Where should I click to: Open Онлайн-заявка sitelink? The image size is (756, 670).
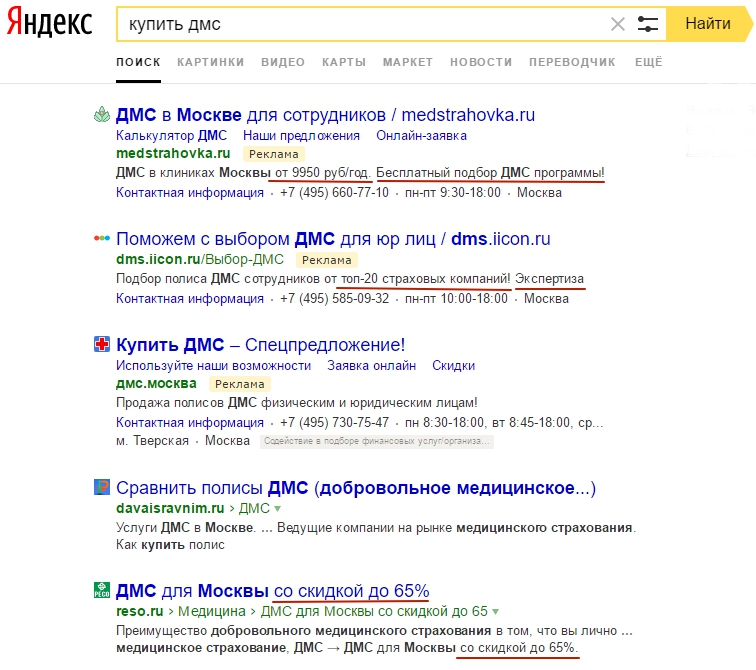[x=421, y=135]
